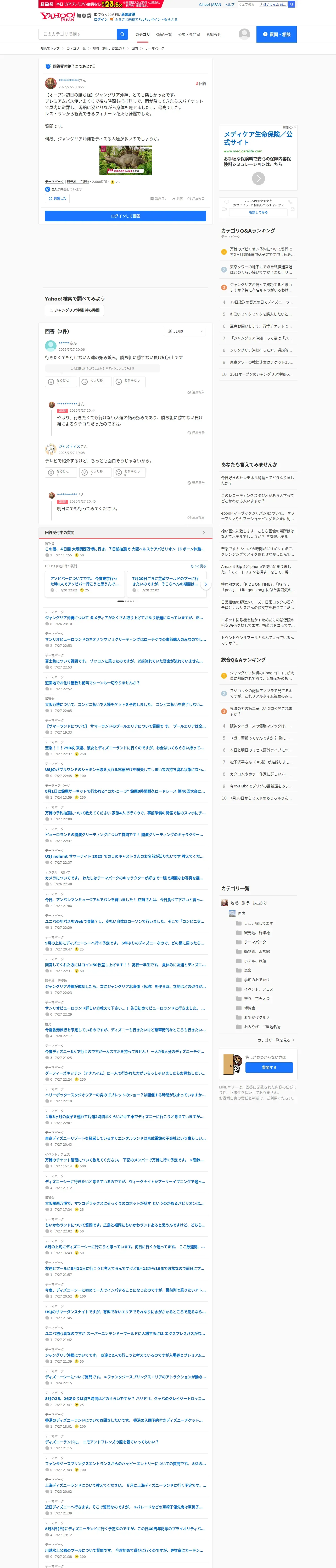The height and width of the screenshot is (1568, 336).
Task: Click 今日好きのセンチネル島編 sidebar question
Action: [x=257, y=480]
